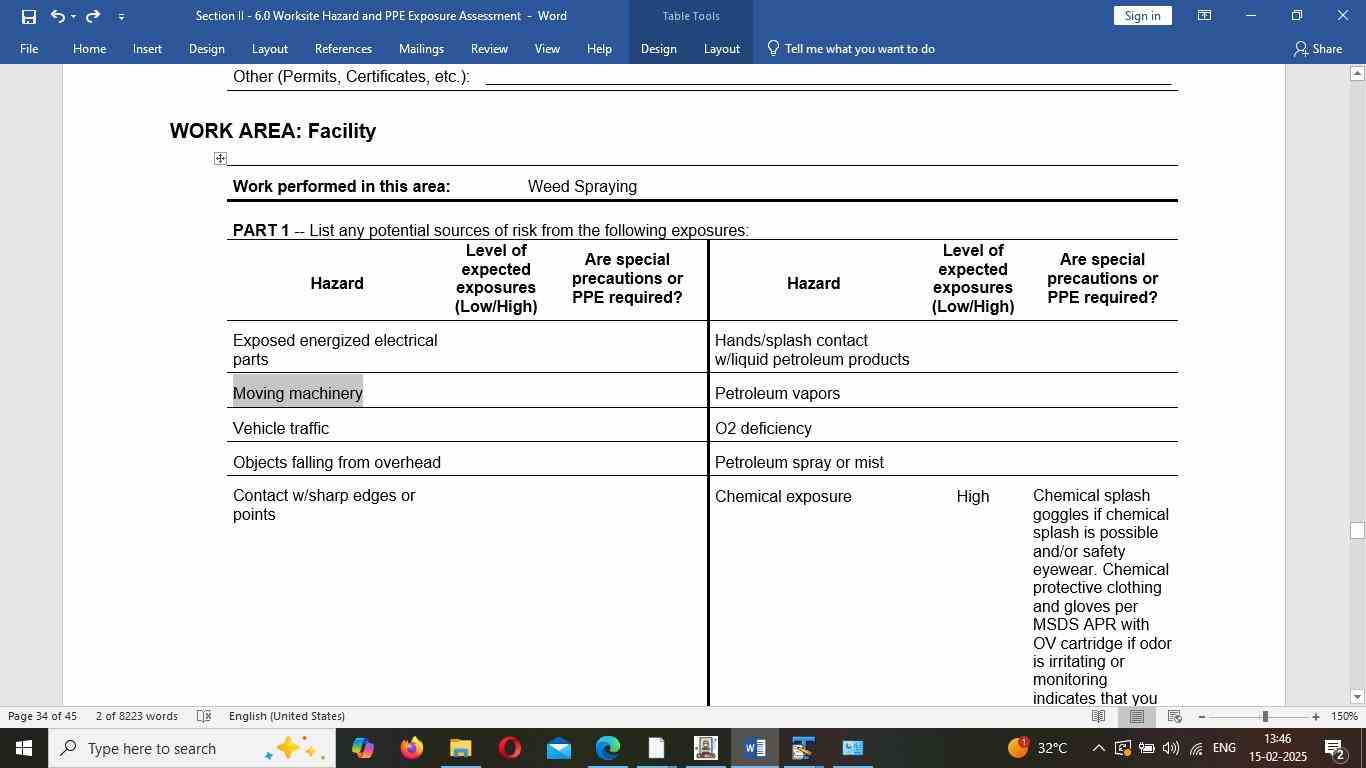Screen dimensions: 1366x768
Task: Switch to Read Mode view
Action: pyautogui.click(x=1098, y=716)
